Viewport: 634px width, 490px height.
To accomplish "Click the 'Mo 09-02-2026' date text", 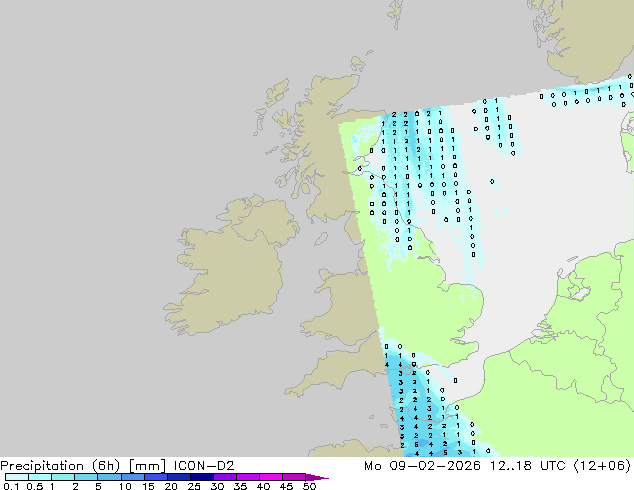I will click(422, 466).
